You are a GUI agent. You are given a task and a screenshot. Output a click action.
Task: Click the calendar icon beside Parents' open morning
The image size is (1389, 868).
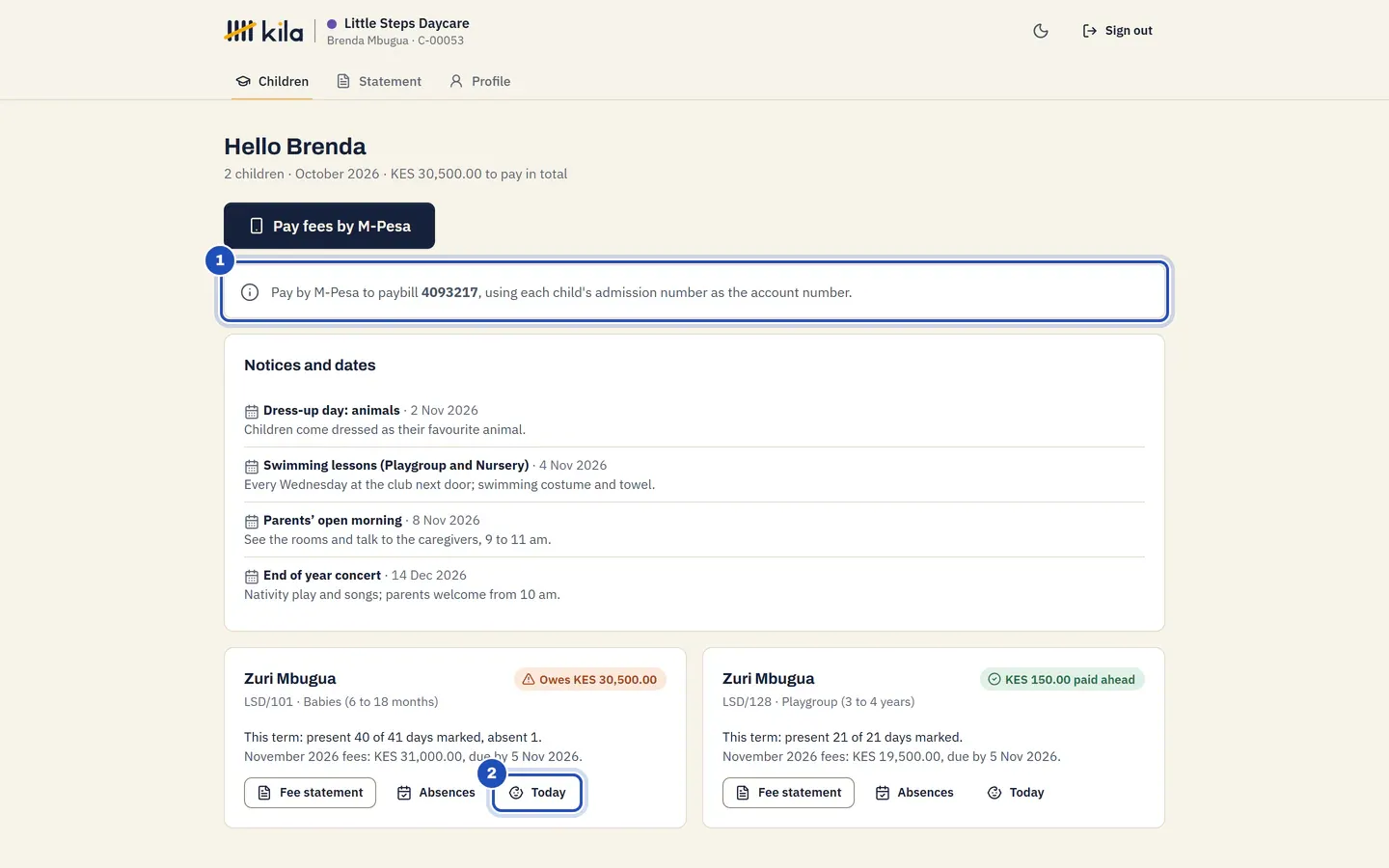point(251,521)
